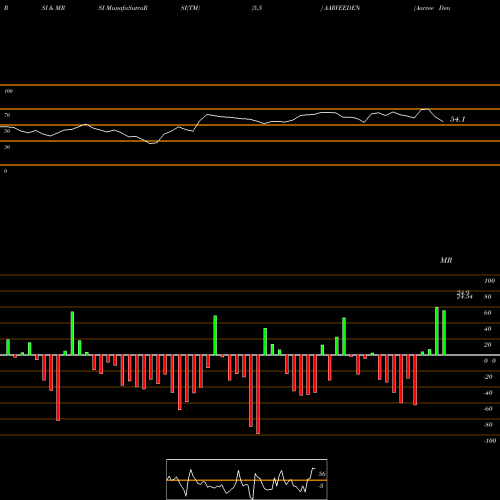Click the MR axis label -60
The height and width of the screenshot is (500, 500).
click(488, 409)
